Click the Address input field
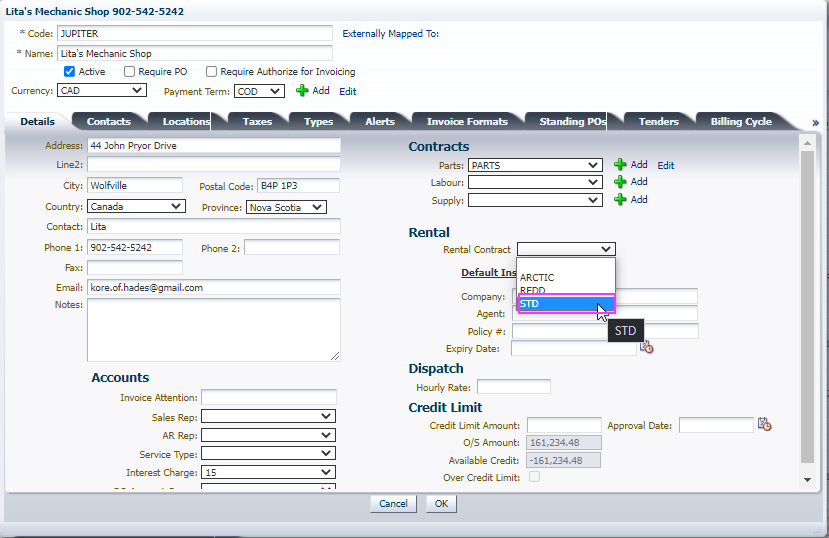829x538 pixels. 214,145
